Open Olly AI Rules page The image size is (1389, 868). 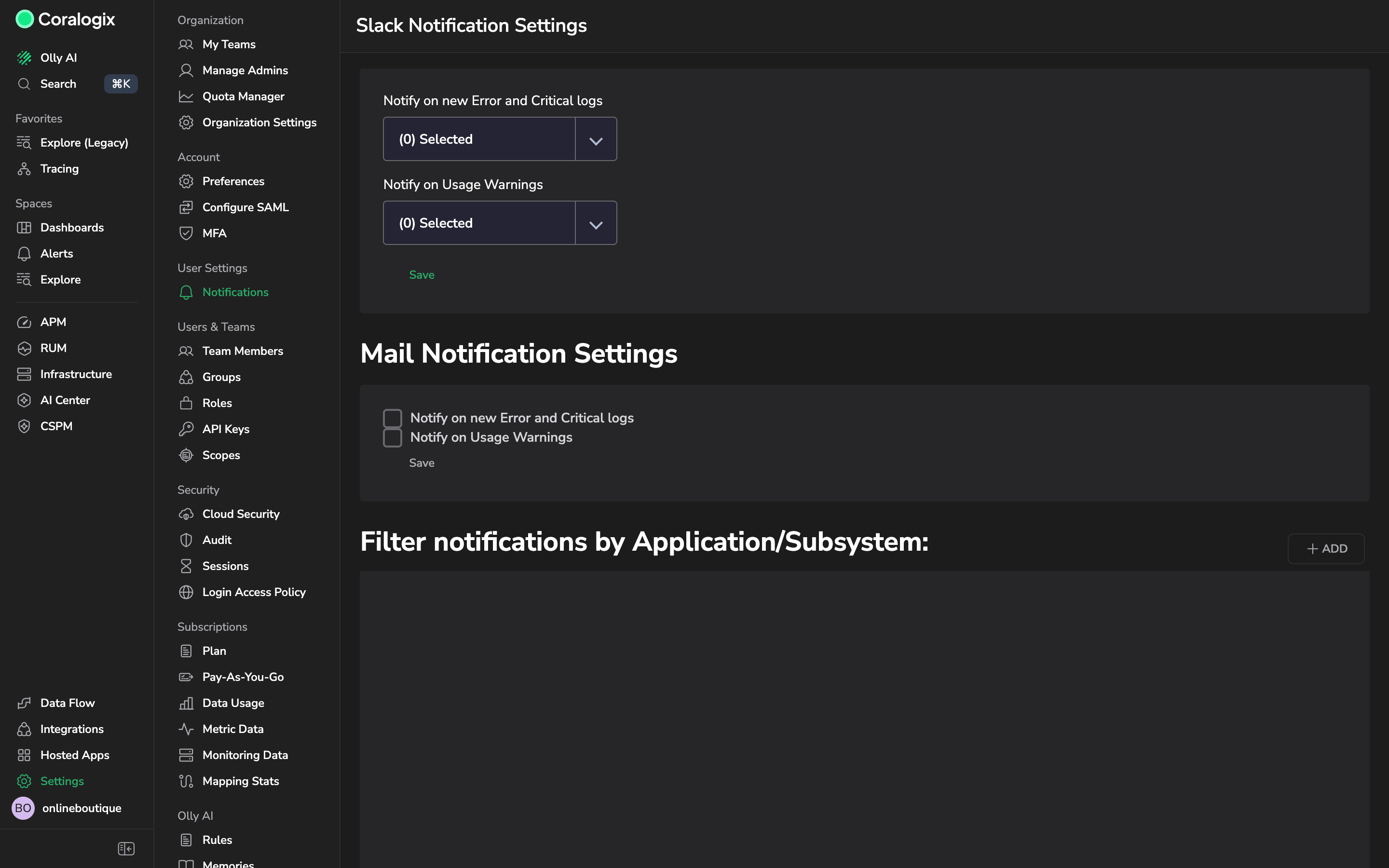click(218, 840)
